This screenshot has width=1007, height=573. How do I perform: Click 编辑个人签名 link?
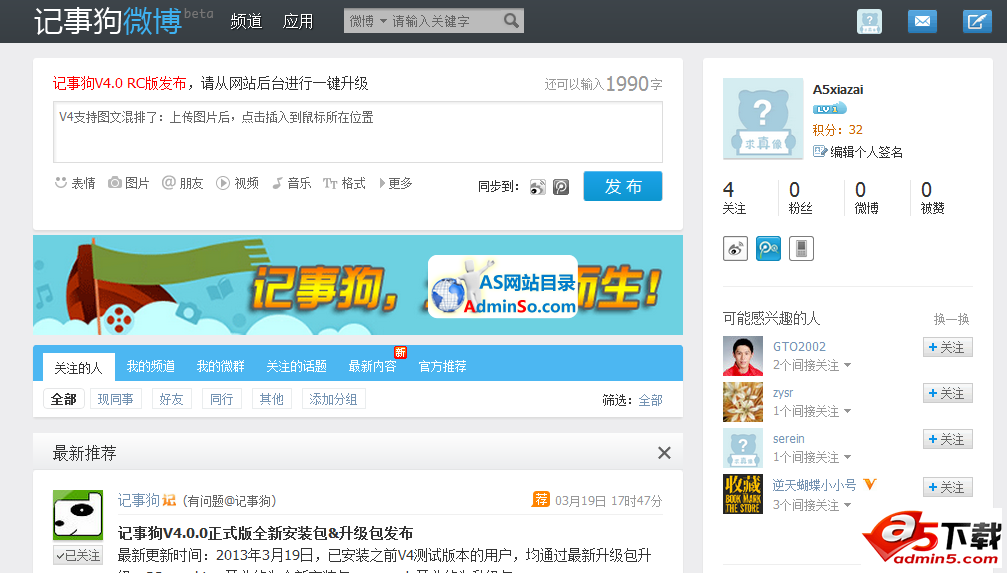point(866,152)
